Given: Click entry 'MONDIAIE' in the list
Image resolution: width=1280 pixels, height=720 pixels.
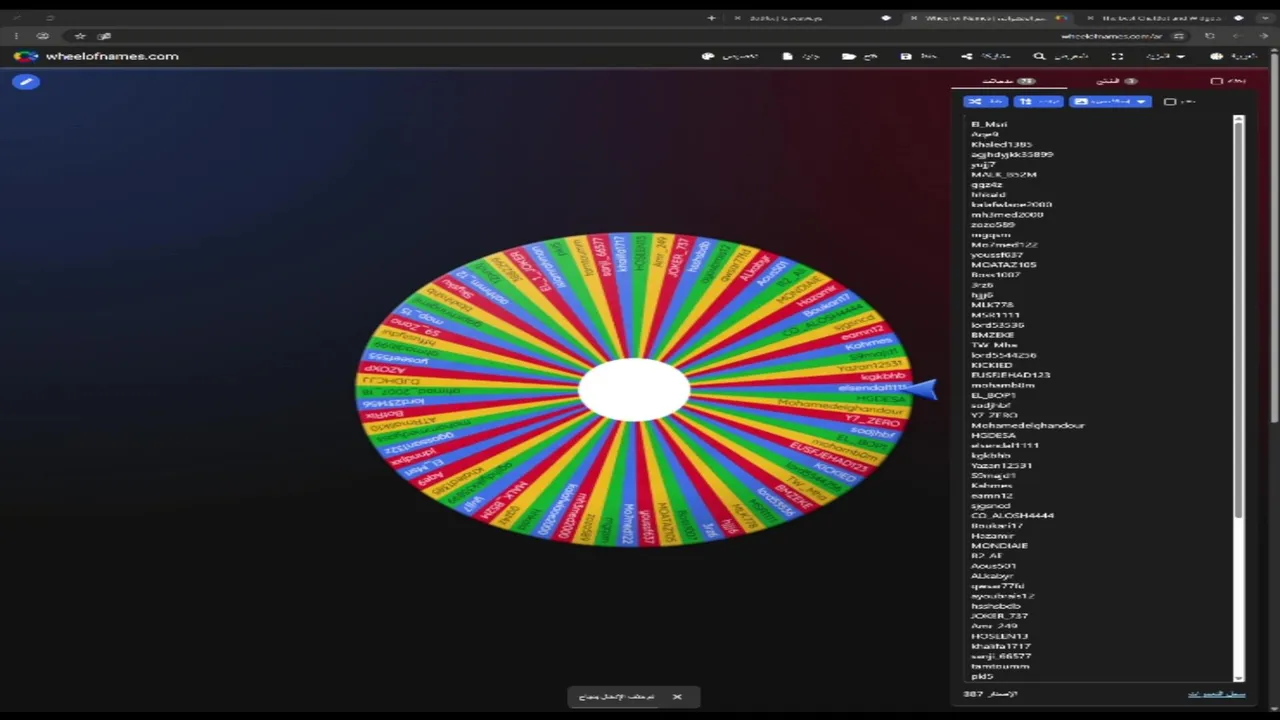Looking at the screenshot, I should tap(1000, 545).
